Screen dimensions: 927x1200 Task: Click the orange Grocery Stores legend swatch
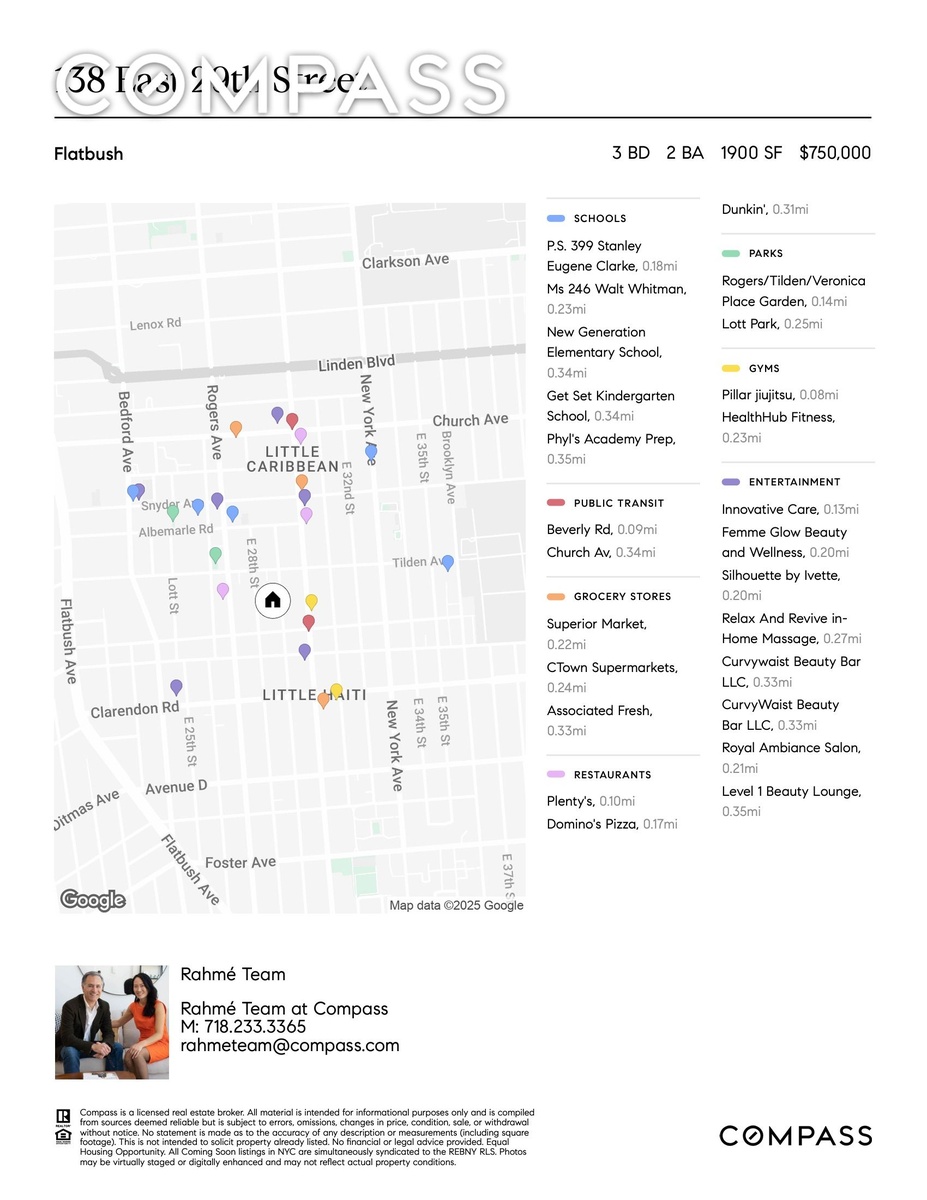coord(556,597)
